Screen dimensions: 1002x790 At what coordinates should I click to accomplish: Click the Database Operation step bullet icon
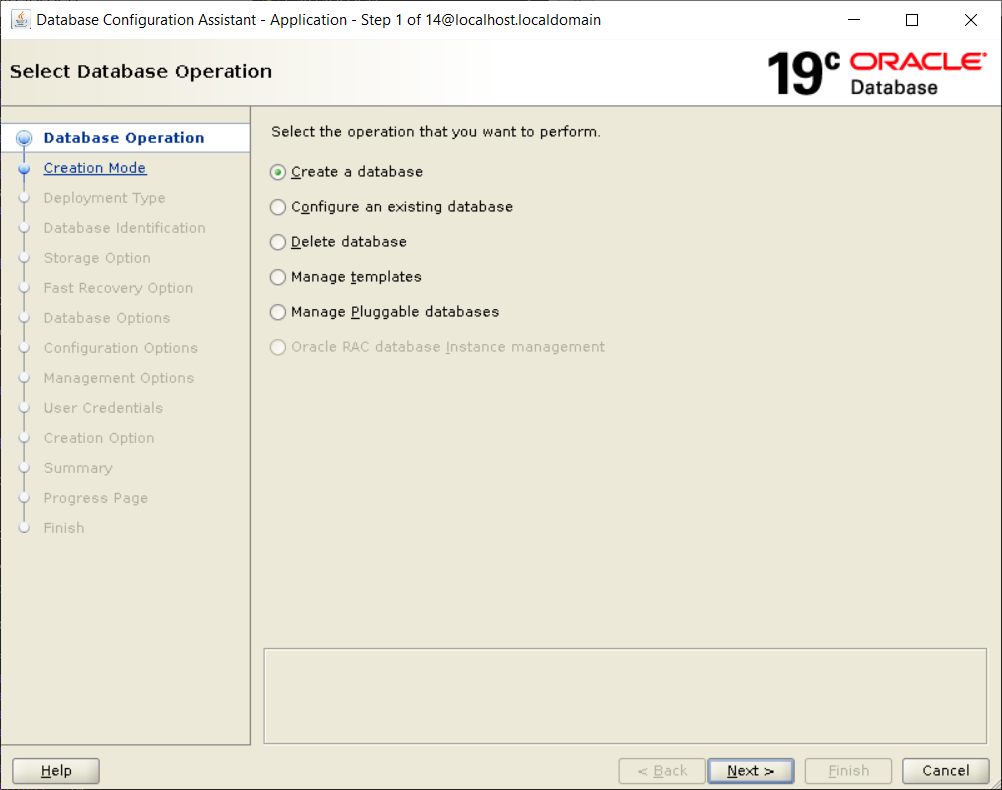click(25, 139)
